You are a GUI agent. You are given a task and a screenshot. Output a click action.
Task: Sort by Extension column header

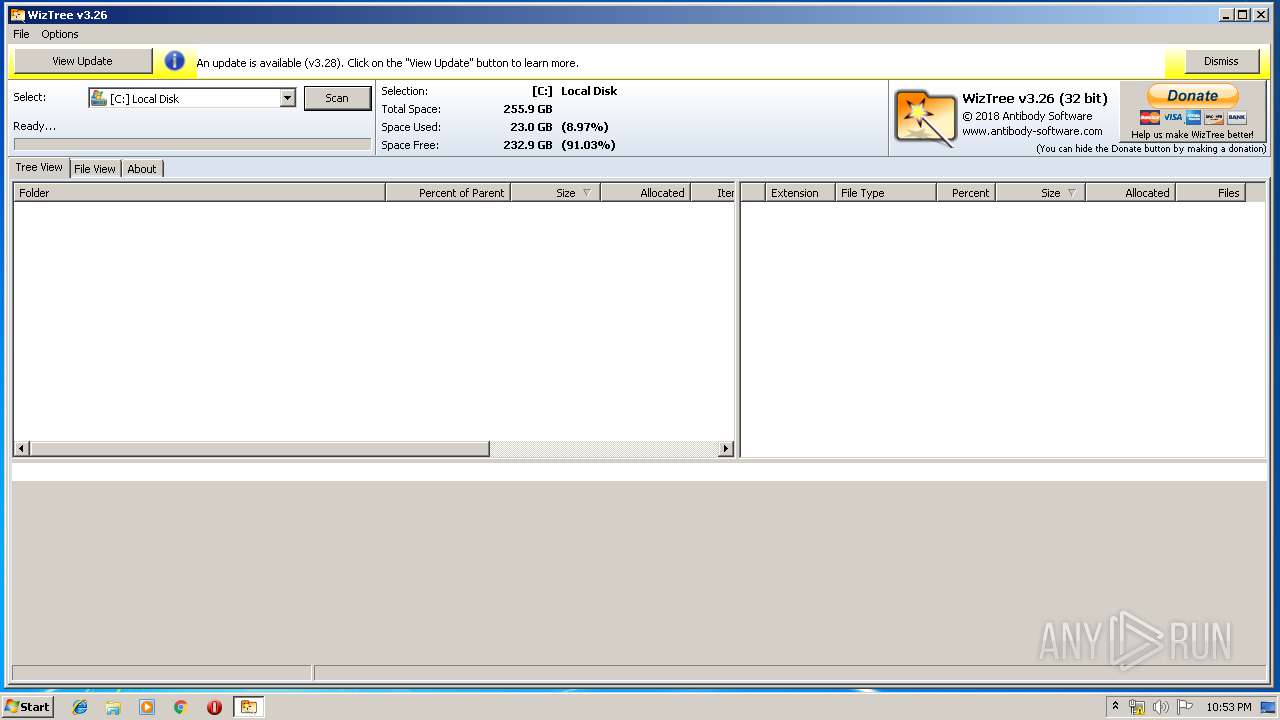click(800, 193)
